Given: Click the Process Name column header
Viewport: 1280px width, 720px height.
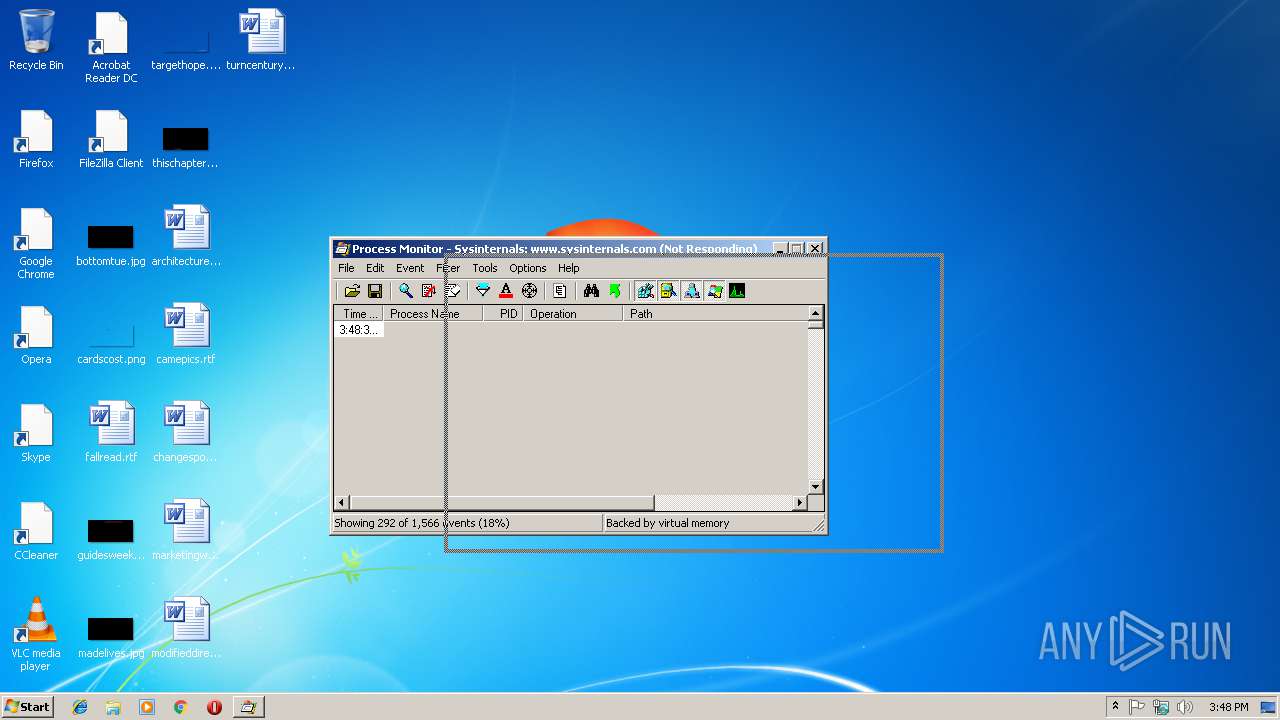Looking at the screenshot, I should pyautogui.click(x=433, y=314).
